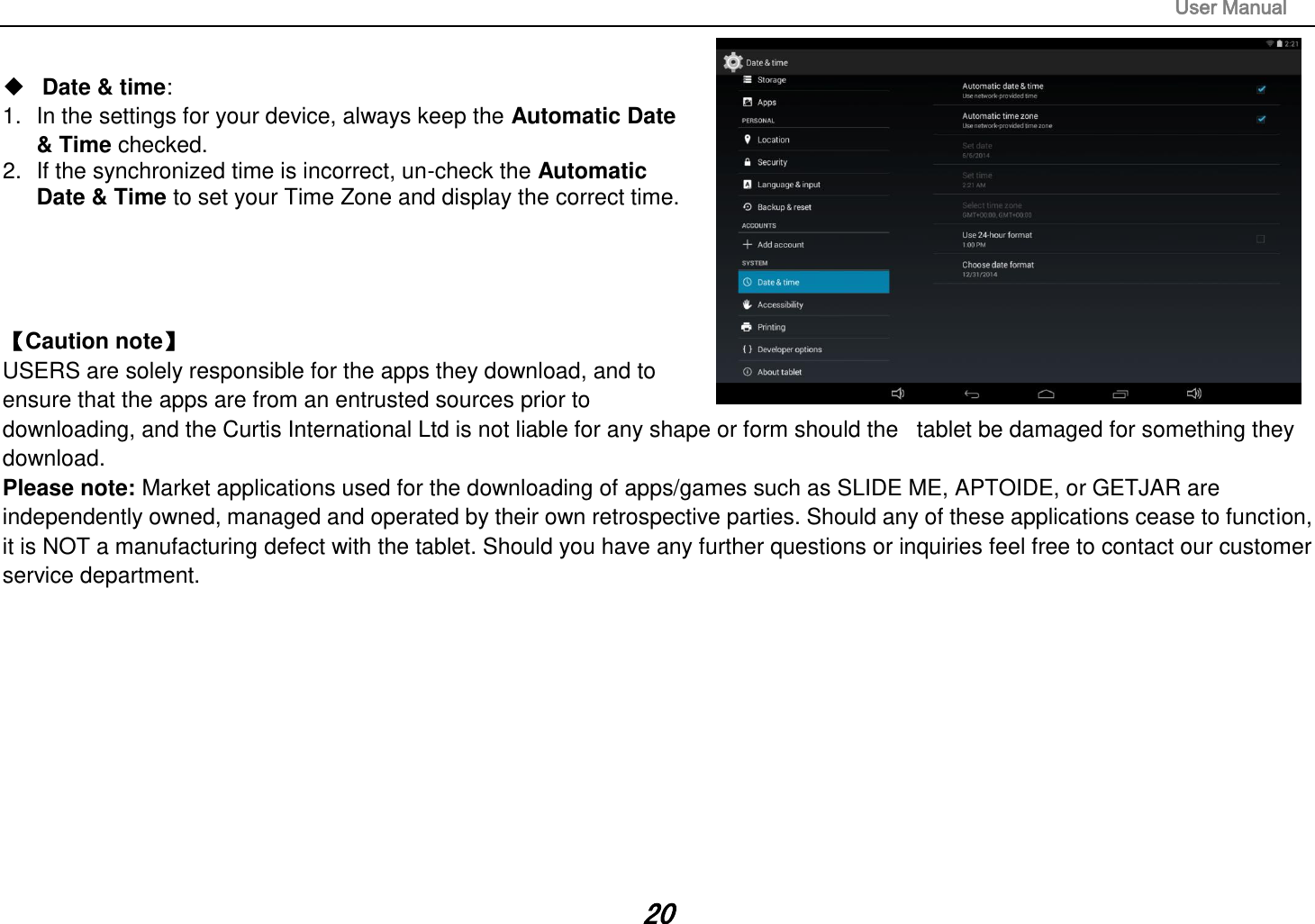Click the diamond bullet before Date & time
1315x924 pixels.
click(x=14, y=86)
